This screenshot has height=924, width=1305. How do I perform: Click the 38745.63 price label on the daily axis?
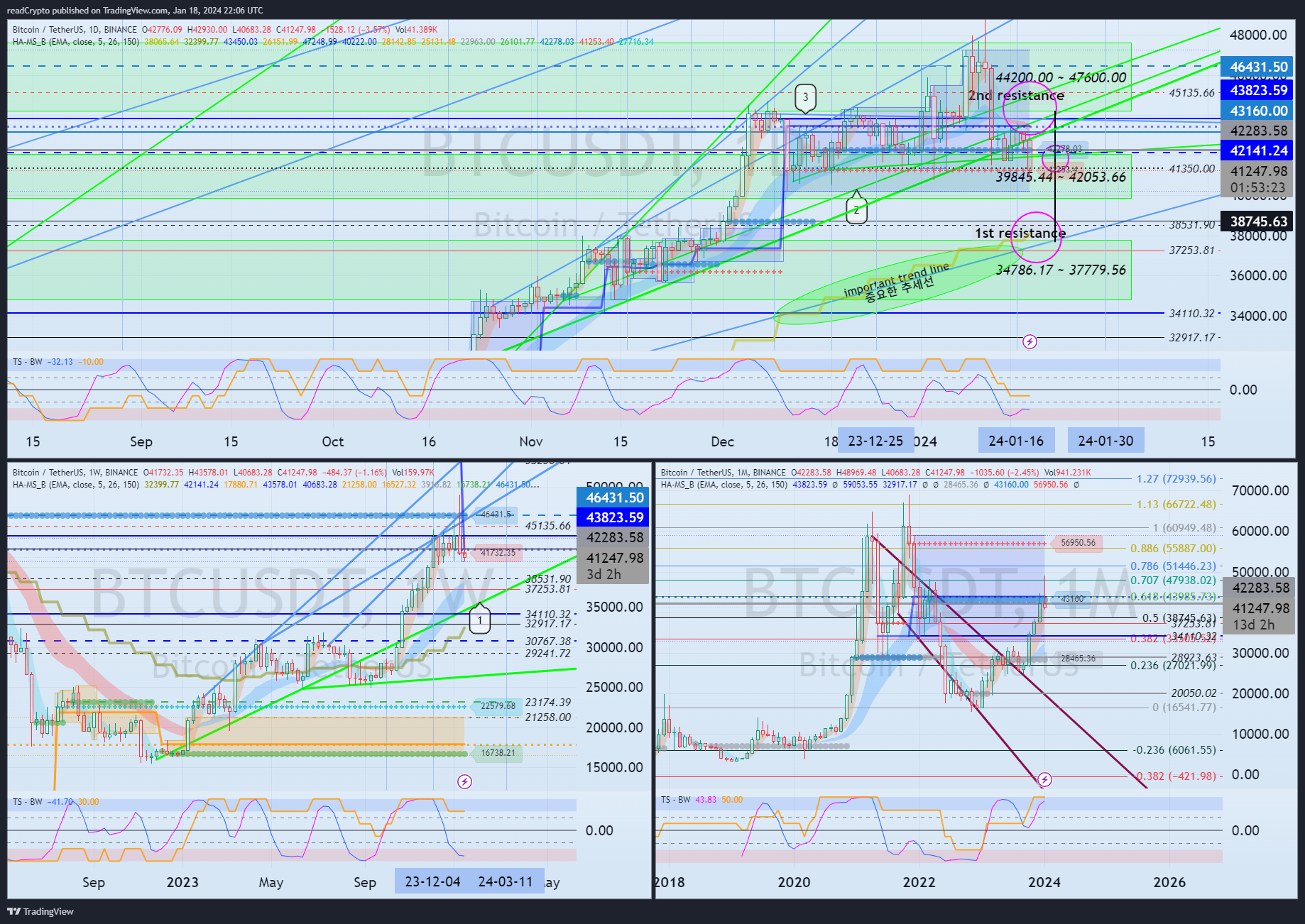pos(1258,221)
